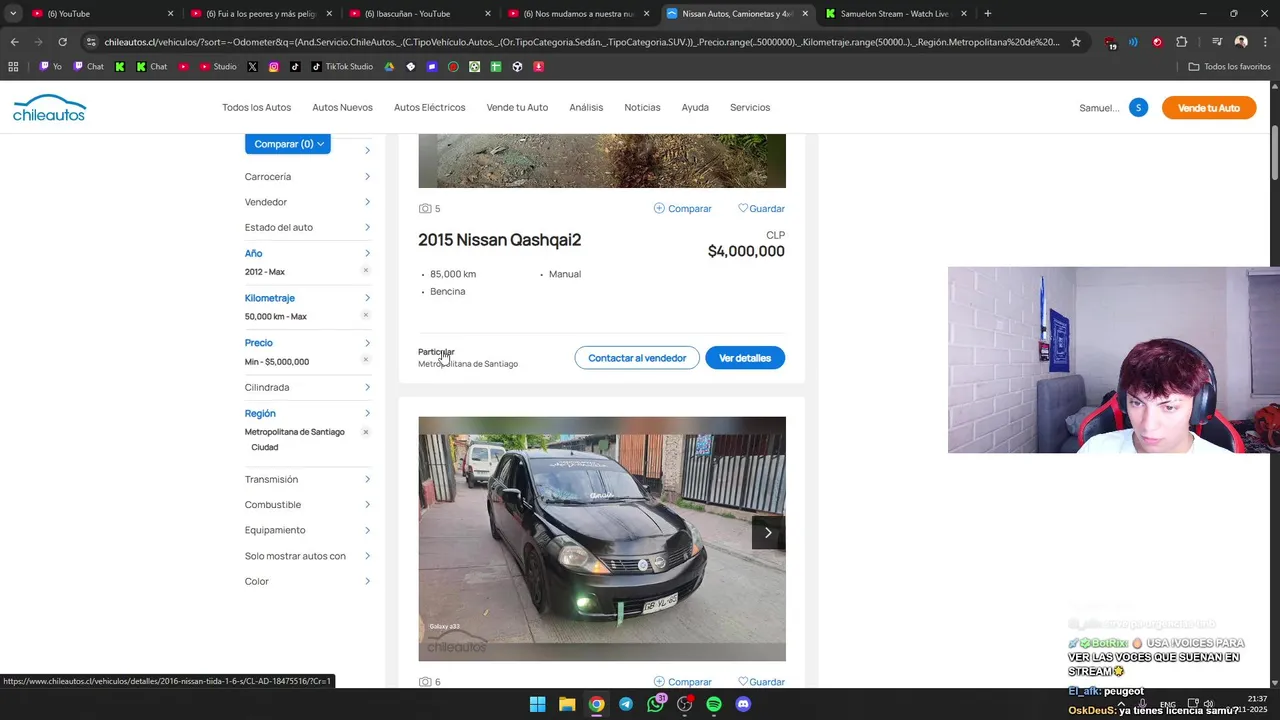
Task: Click the Chrome profile avatar
Action: (x=1241, y=42)
